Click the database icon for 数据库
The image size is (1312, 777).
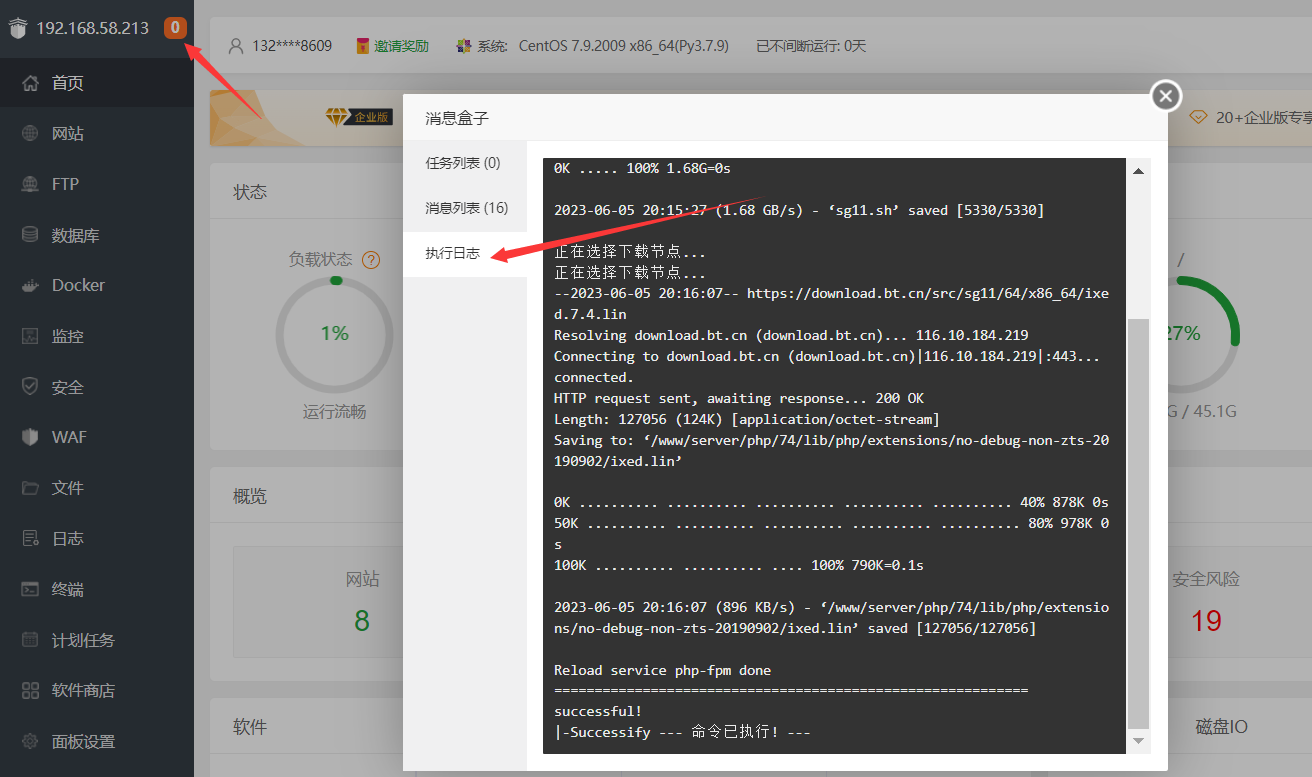click(31, 235)
